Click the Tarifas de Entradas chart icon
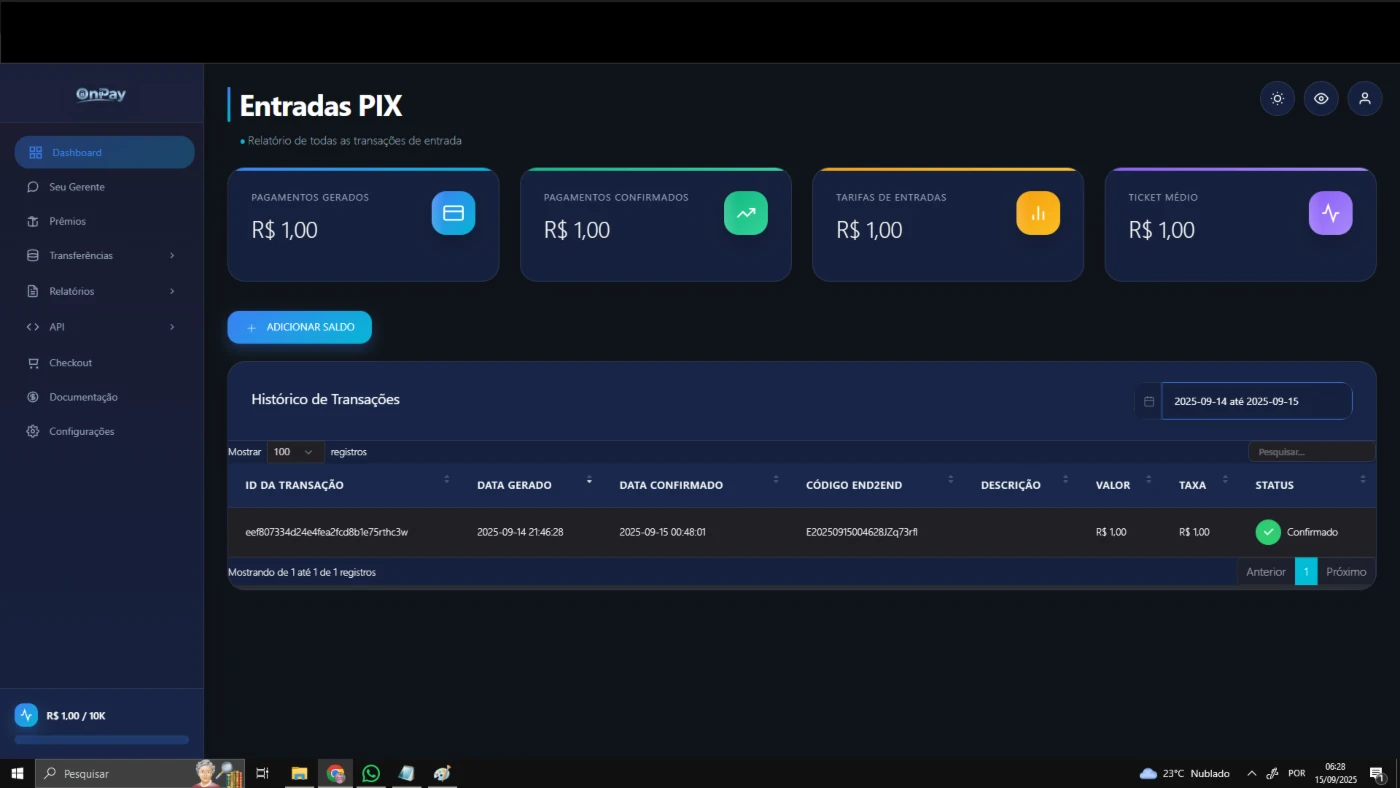 coord(1038,213)
